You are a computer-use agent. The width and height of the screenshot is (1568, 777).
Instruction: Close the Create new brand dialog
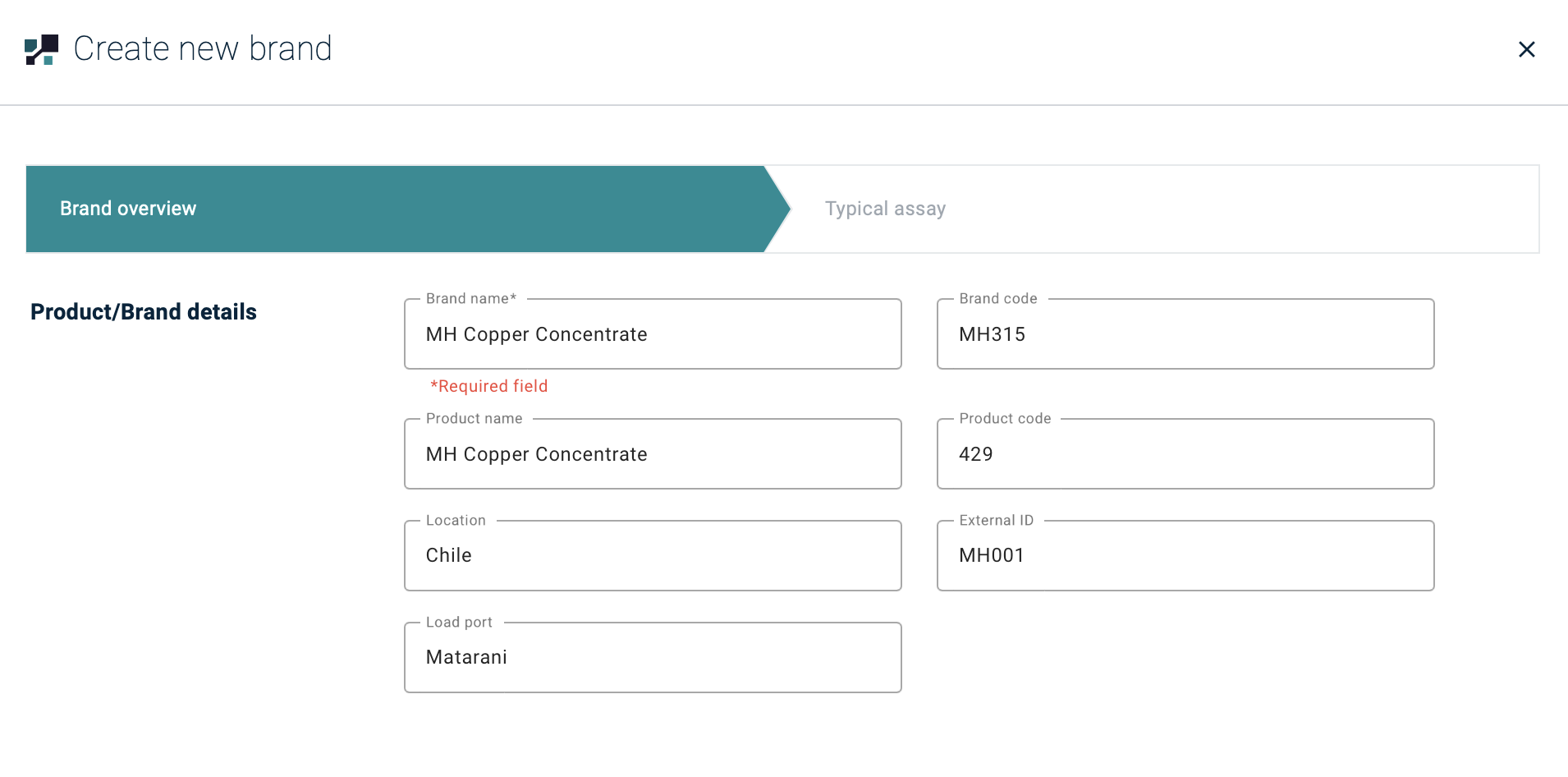(1526, 49)
